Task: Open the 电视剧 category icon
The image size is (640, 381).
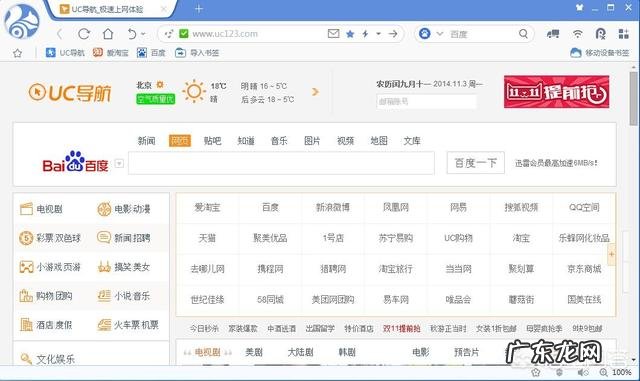Action: pyautogui.click(x=26, y=209)
